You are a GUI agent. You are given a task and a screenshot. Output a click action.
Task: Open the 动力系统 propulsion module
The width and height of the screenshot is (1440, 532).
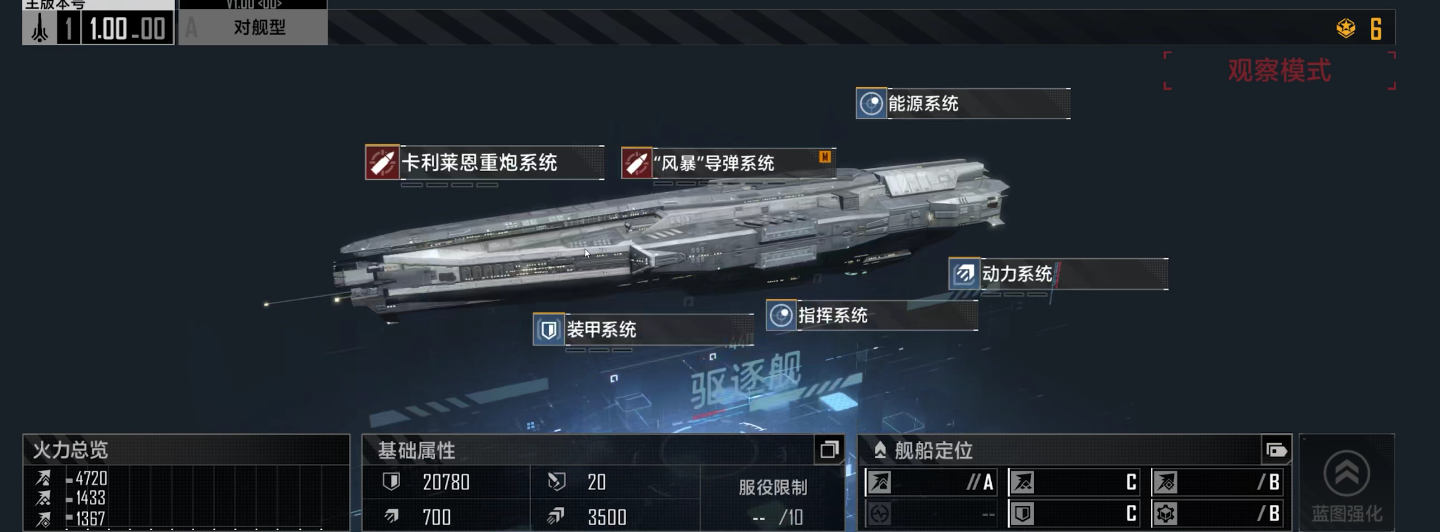1058,274
